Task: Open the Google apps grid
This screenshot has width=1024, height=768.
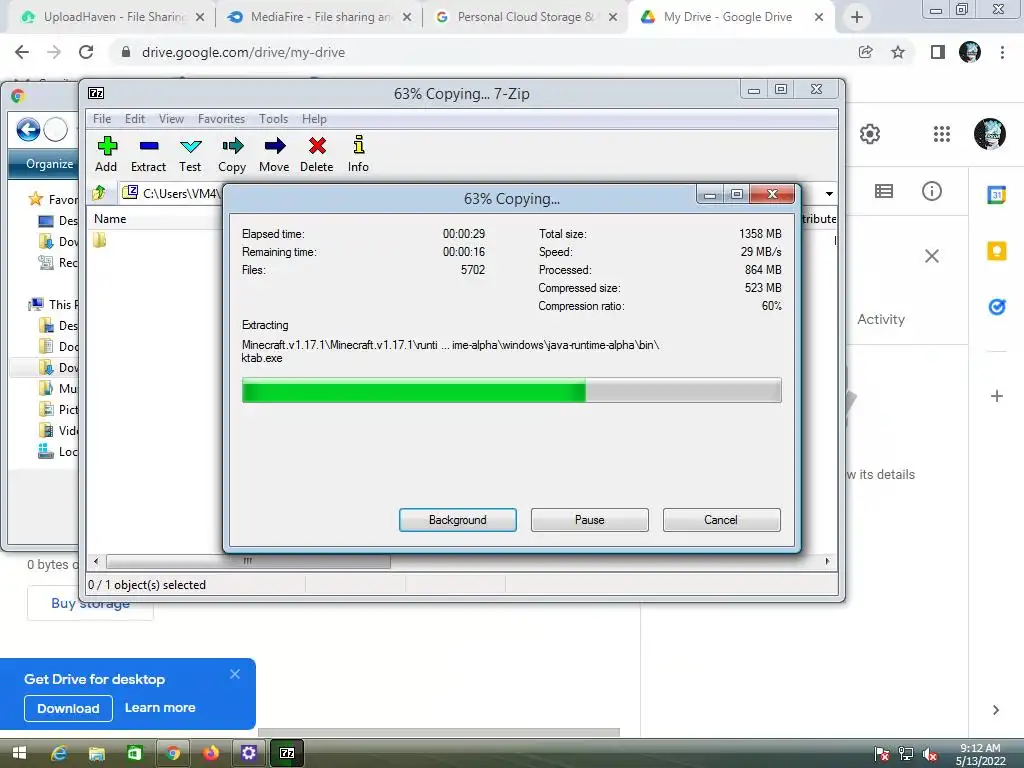Action: (942, 134)
